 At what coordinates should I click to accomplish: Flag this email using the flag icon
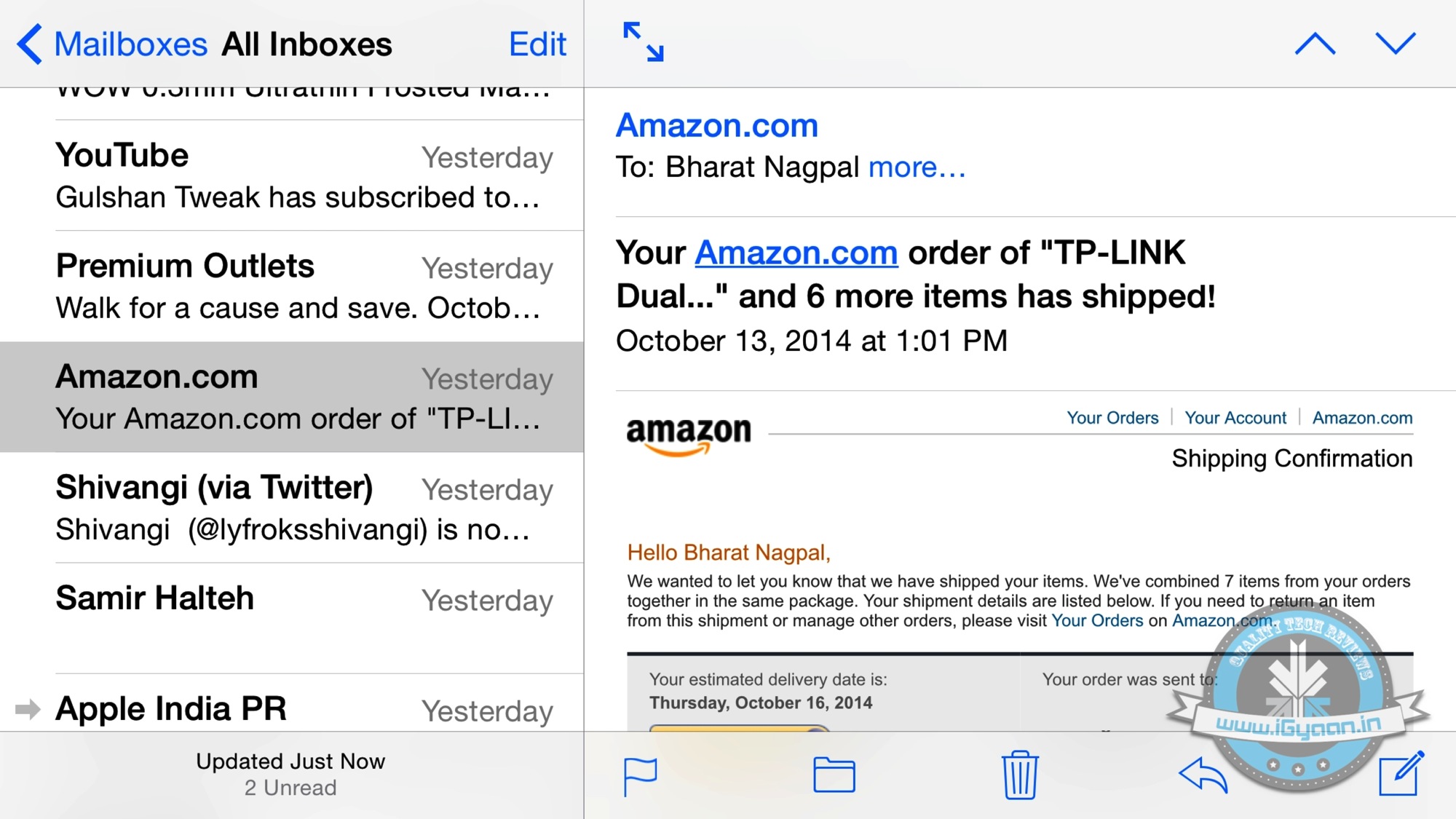click(641, 776)
